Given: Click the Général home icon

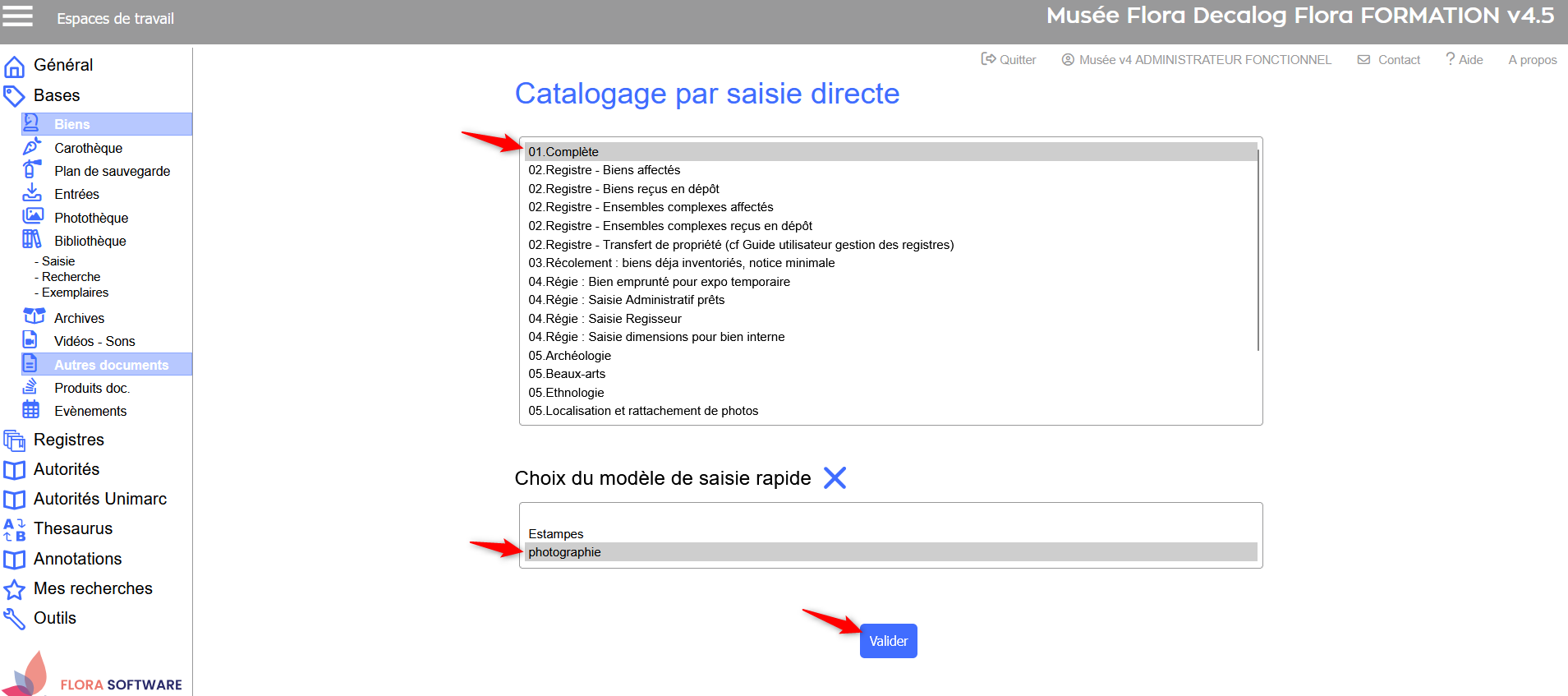Looking at the screenshot, I should (x=14, y=66).
